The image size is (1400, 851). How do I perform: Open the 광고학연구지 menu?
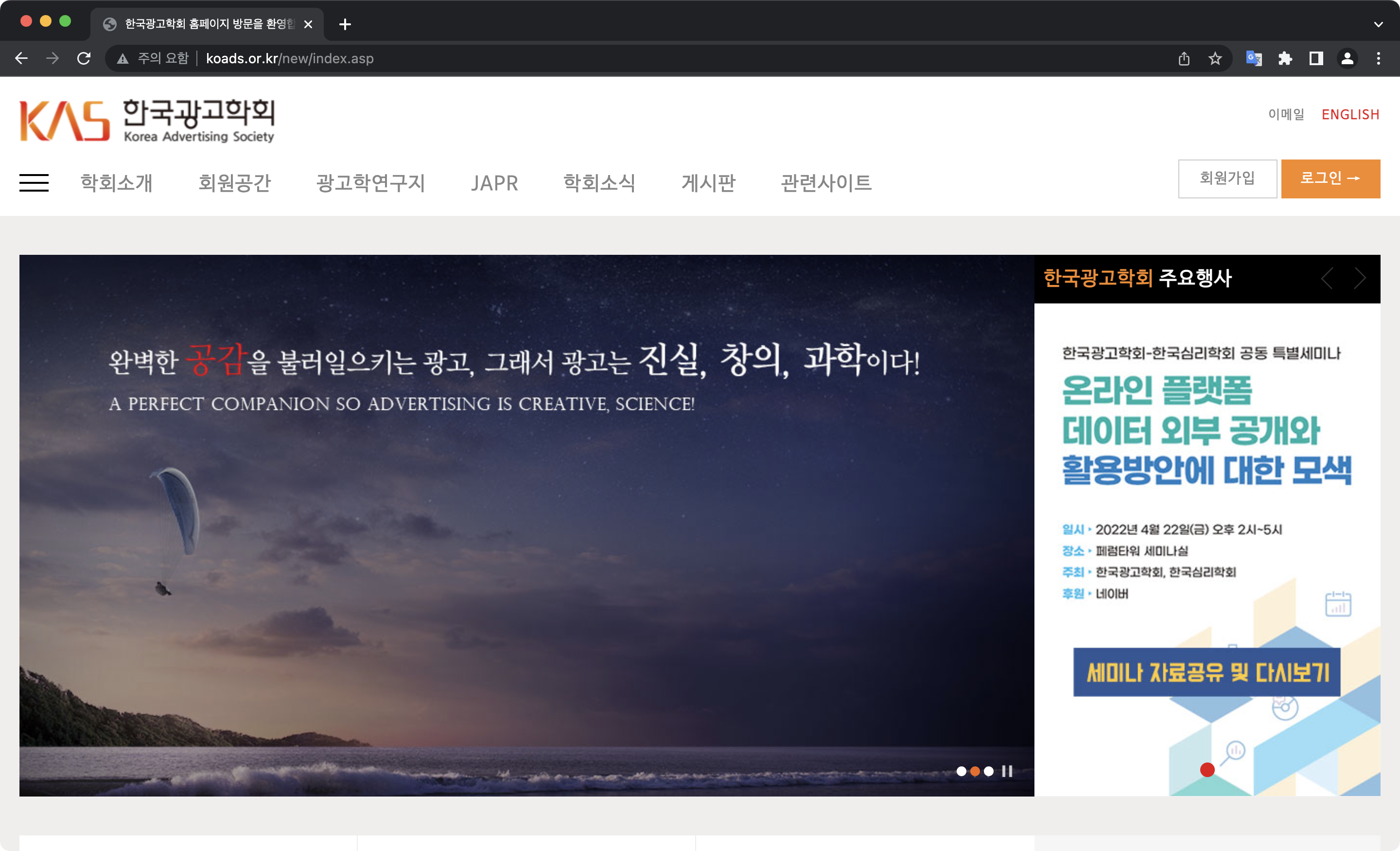tap(370, 182)
